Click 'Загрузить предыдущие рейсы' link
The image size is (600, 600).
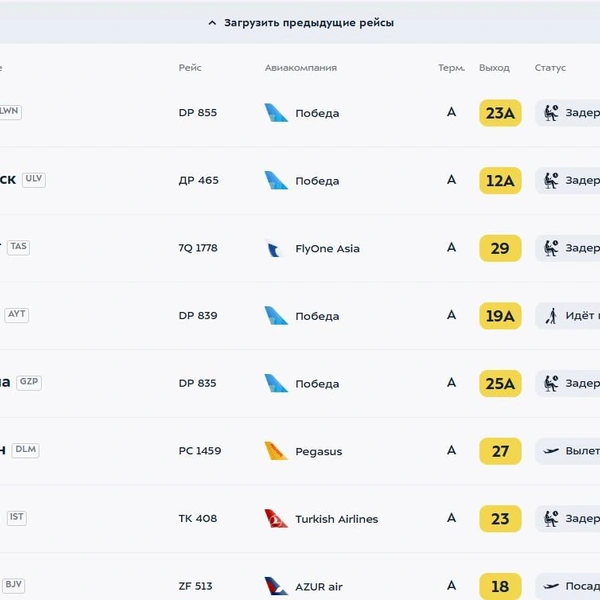[x=309, y=23]
